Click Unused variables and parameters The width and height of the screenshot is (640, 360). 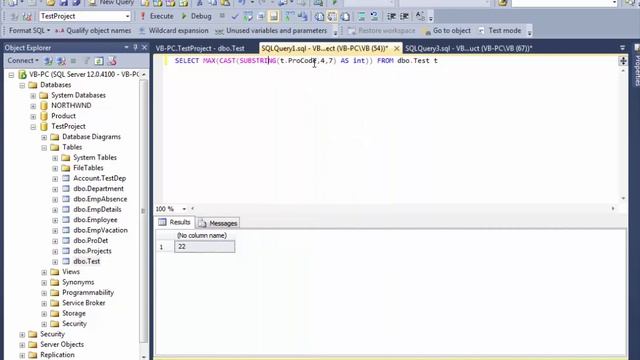[271, 31]
